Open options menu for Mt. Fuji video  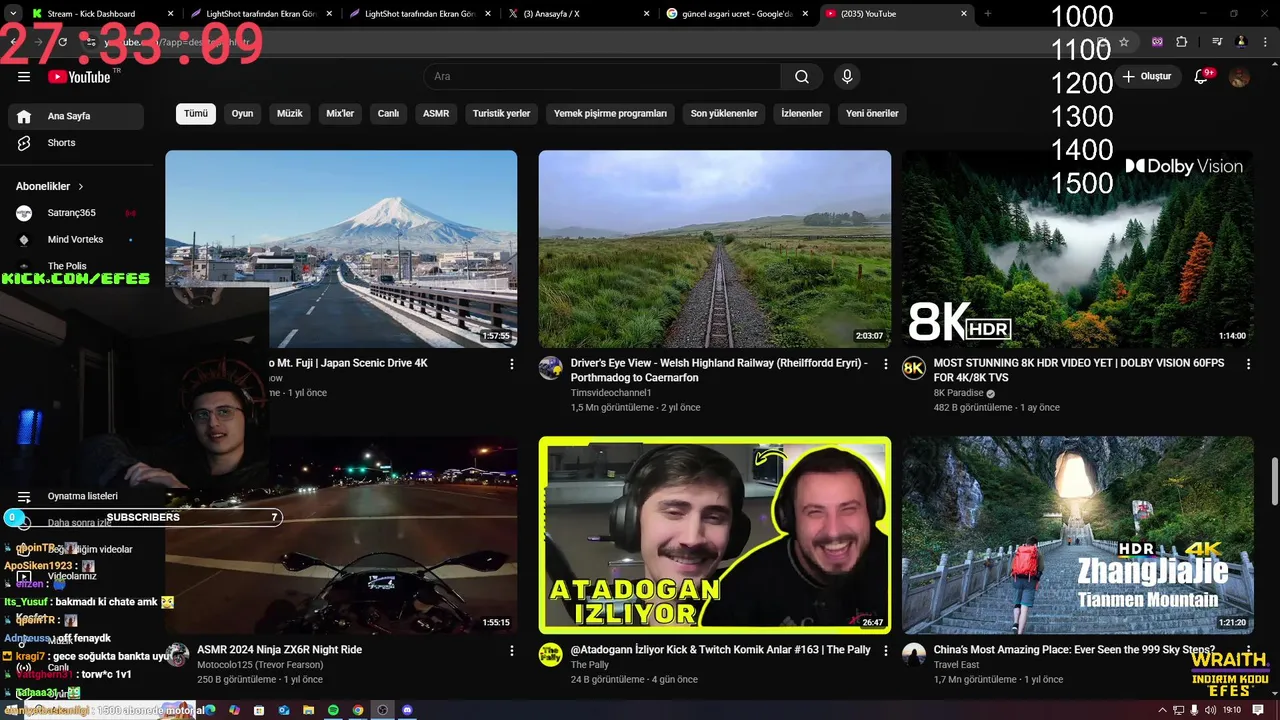coord(512,364)
